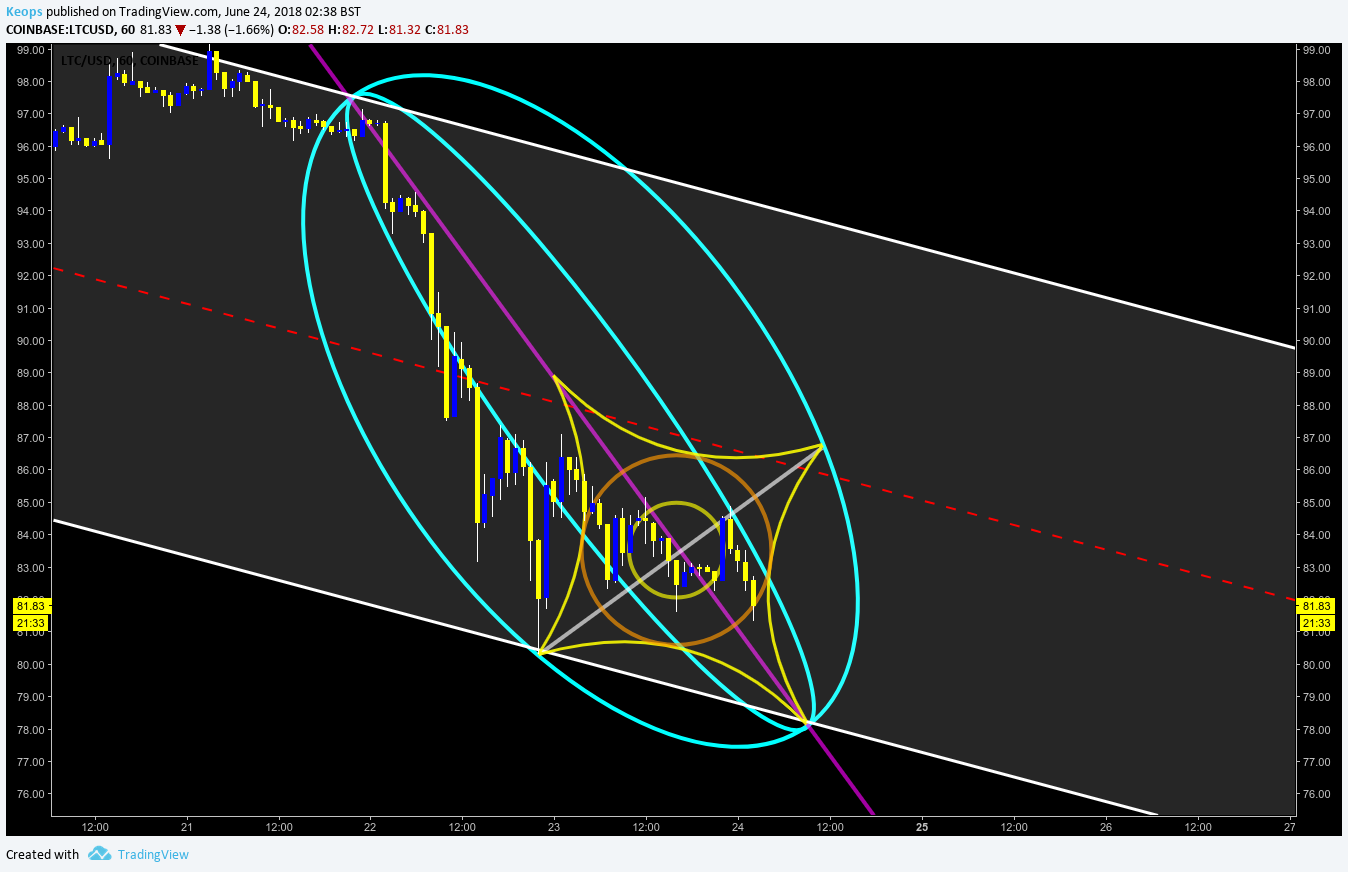Click the 23 date label on time axis
This screenshot has width=1348, height=872.
[554, 827]
